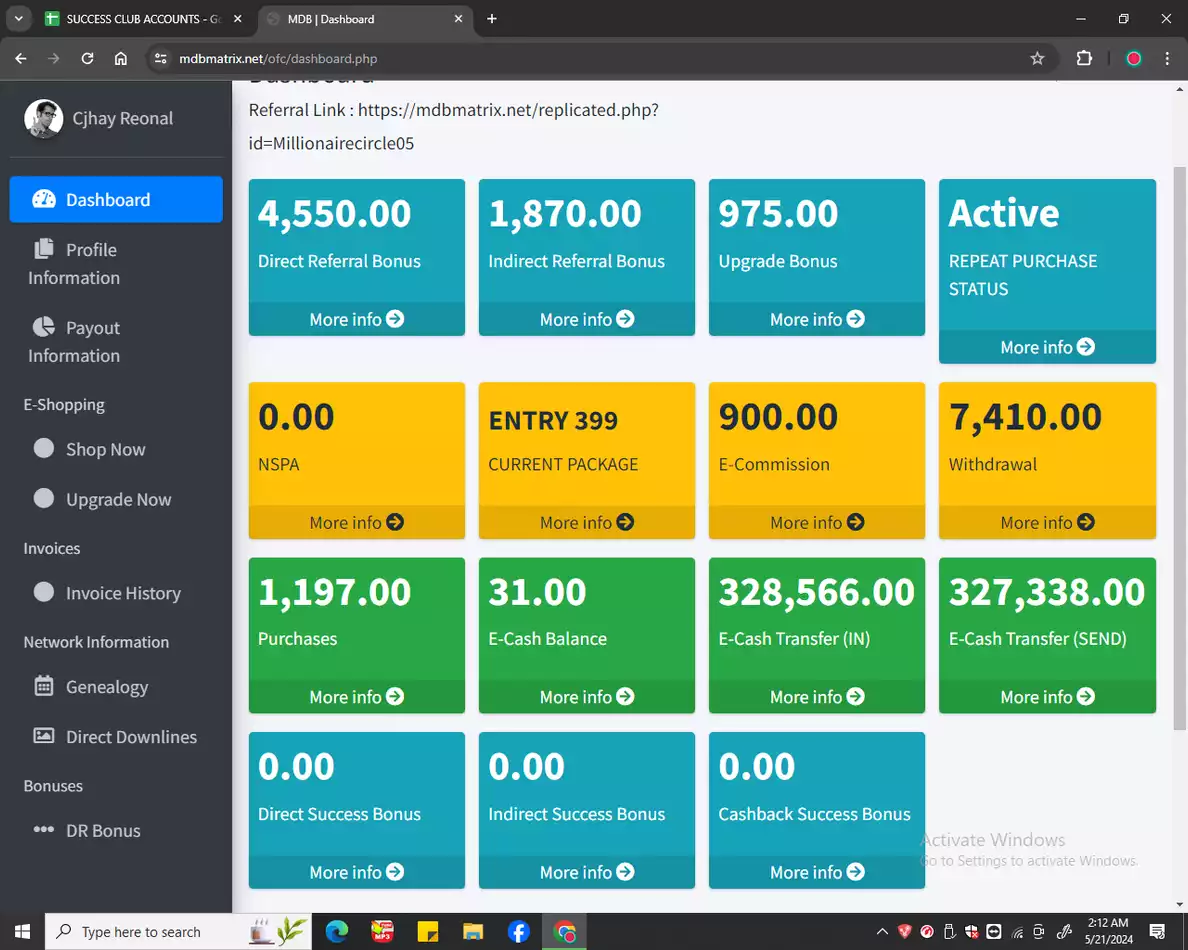Open the Chrome three-dot menu
The image size is (1188, 950).
1167,59
